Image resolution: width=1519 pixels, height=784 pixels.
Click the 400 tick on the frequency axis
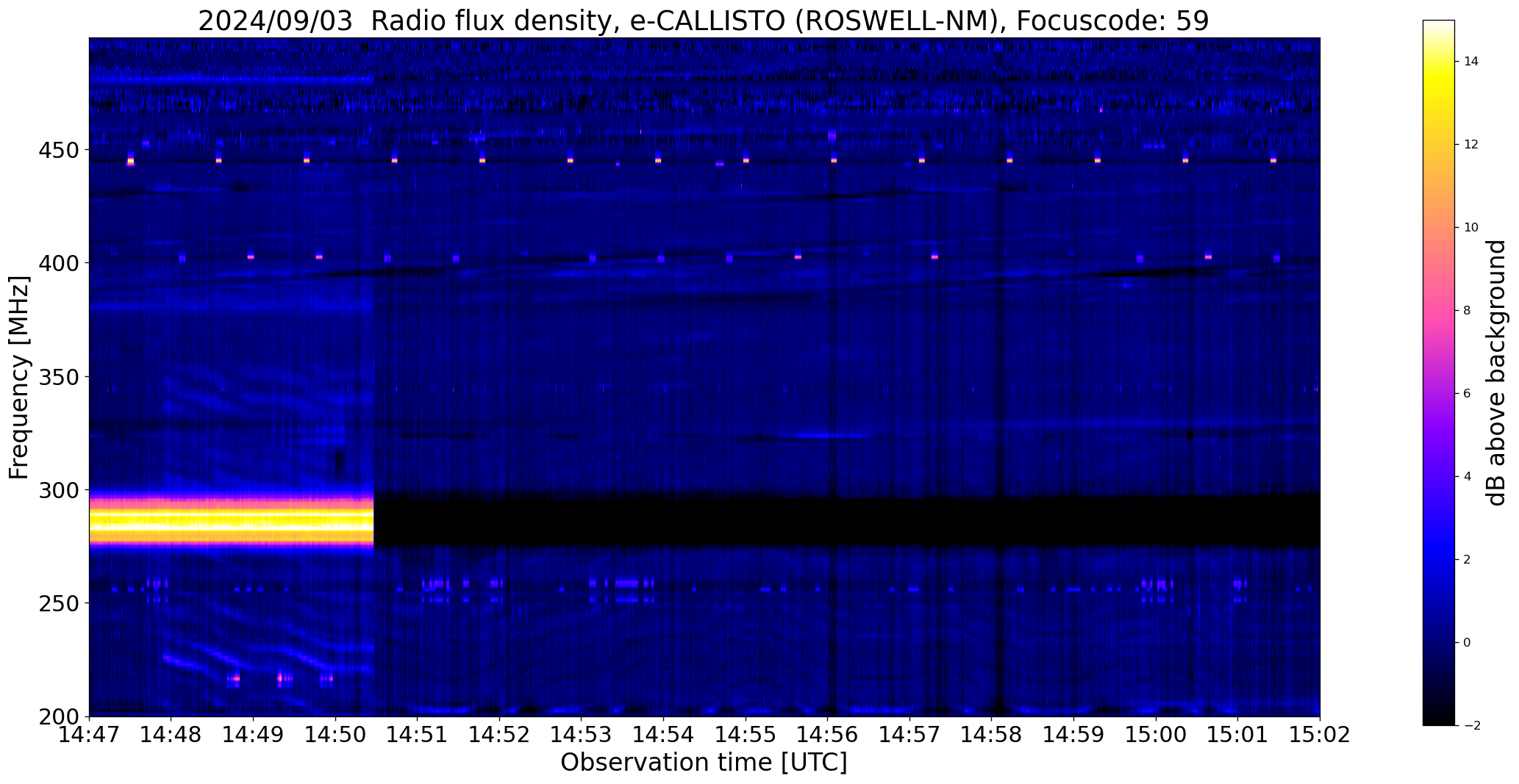(x=58, y=263)
